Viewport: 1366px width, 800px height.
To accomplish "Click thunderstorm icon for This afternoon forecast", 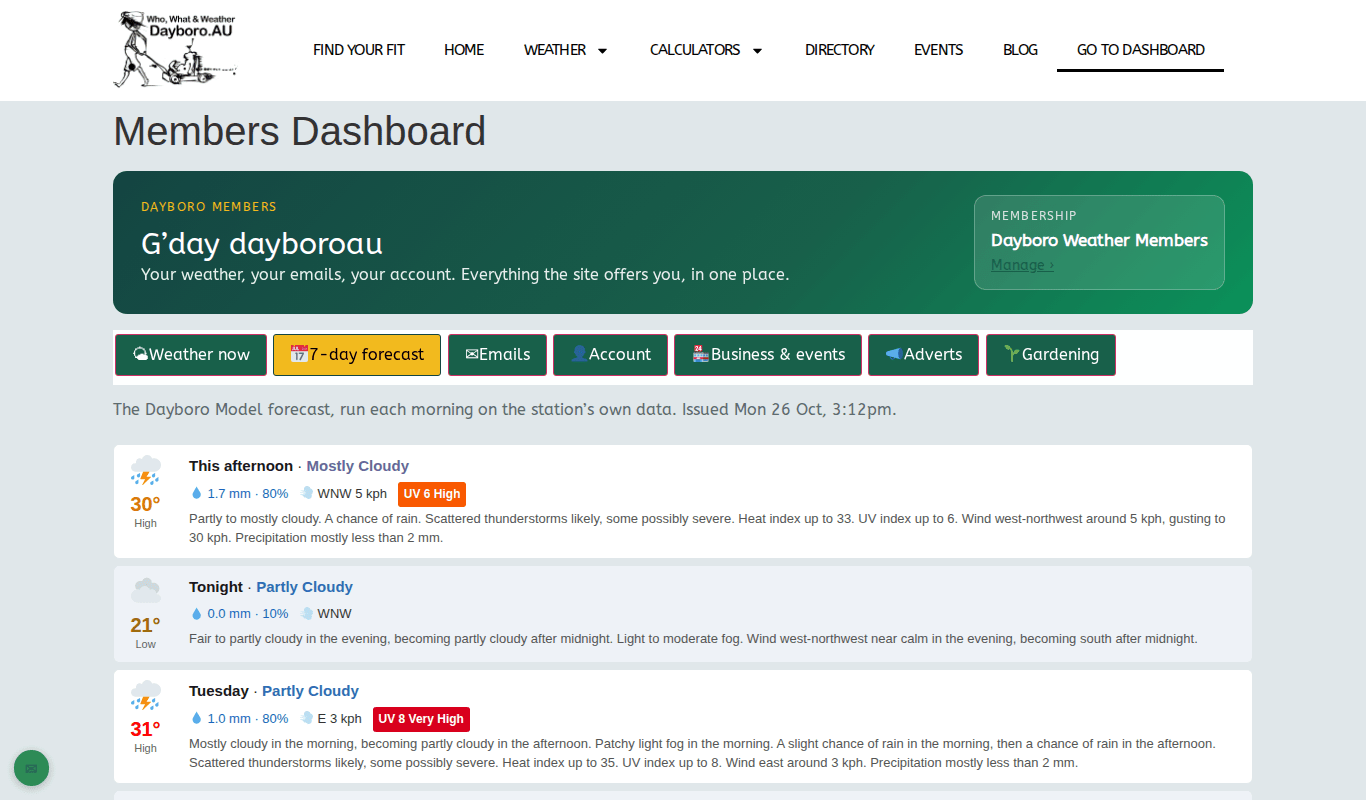I will point(146,471).
